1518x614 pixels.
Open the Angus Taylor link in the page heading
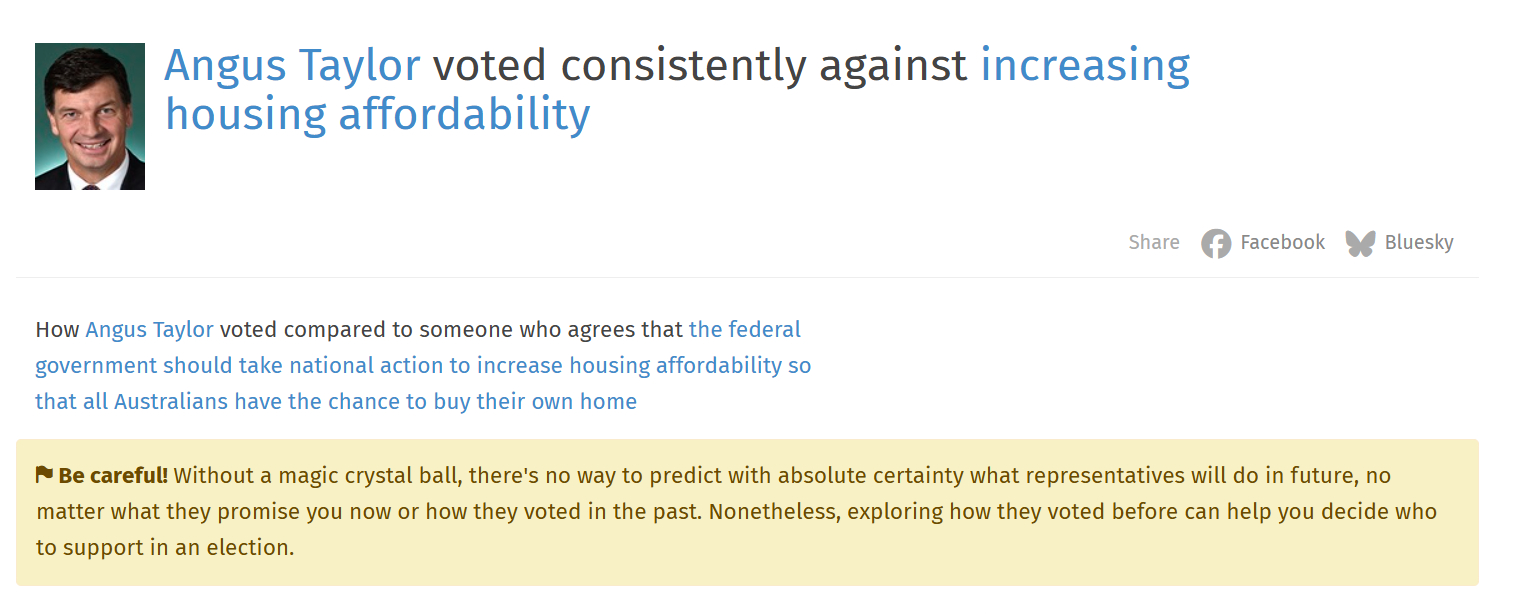tap(292, 66)
